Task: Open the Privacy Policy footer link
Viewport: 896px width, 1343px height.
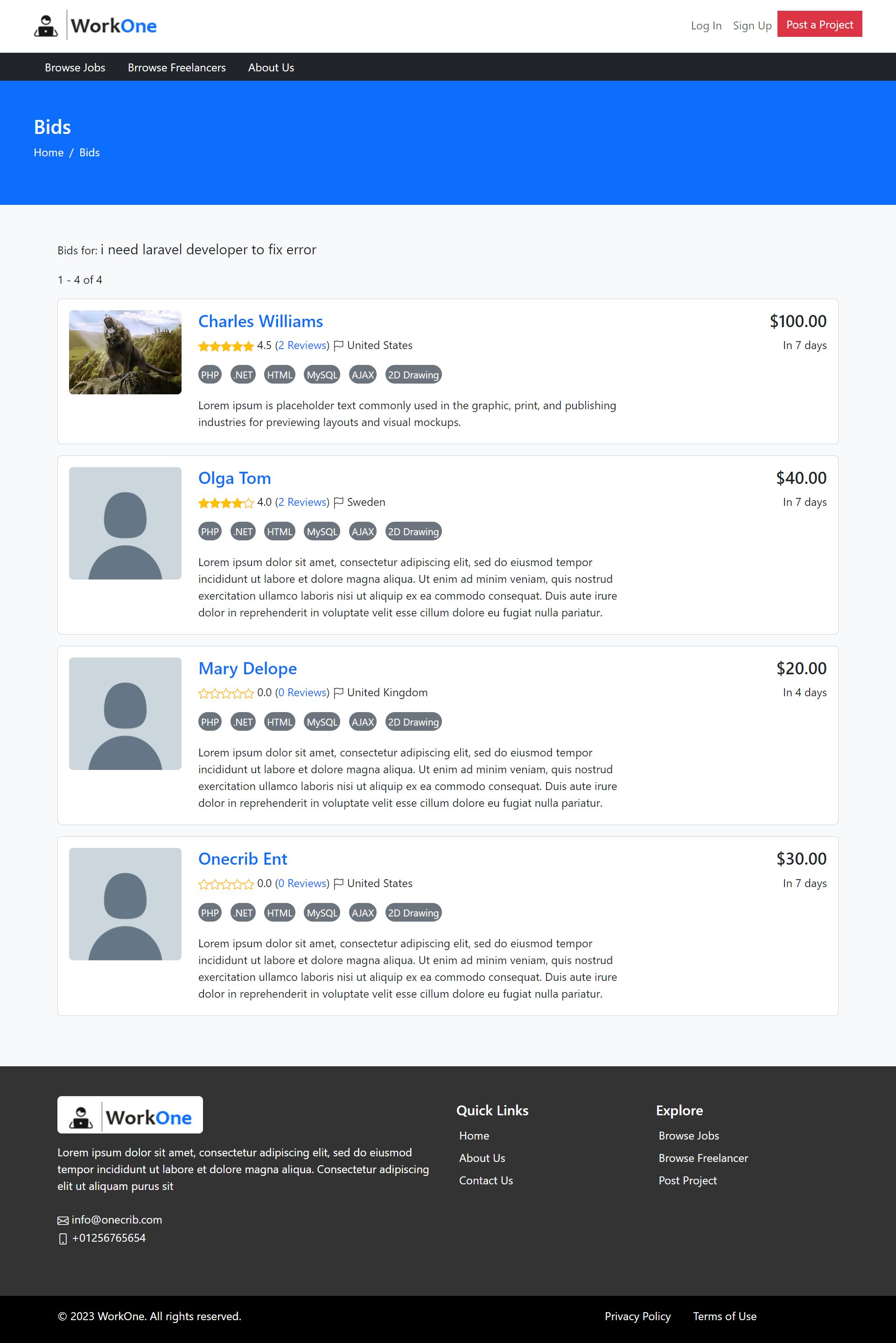Action: [x=638, y=1316]
